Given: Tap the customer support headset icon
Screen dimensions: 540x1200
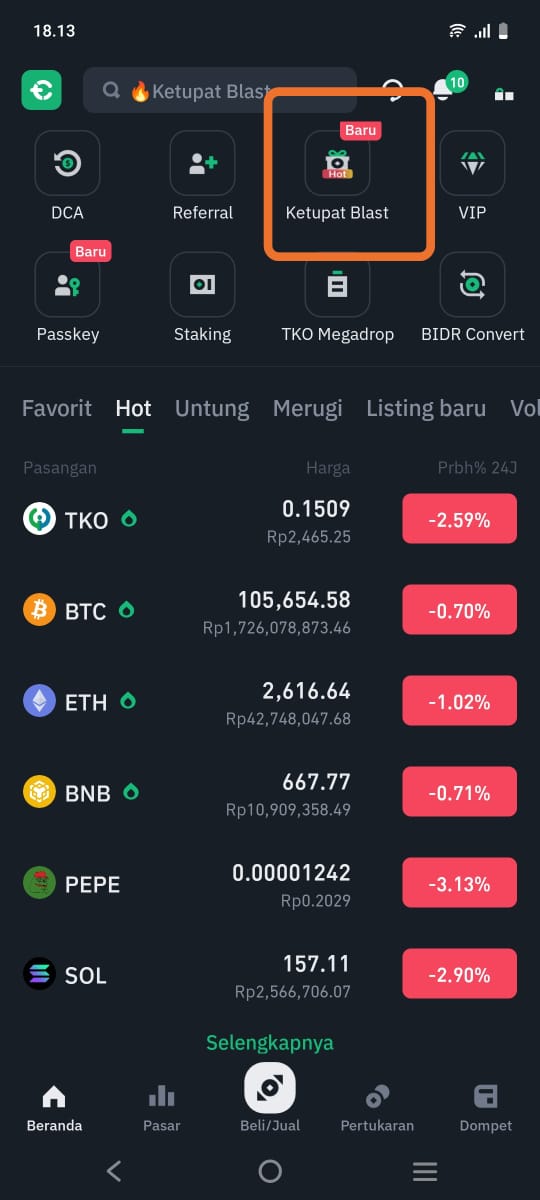Looking at the screenshot, I should [x=394, y=91].
